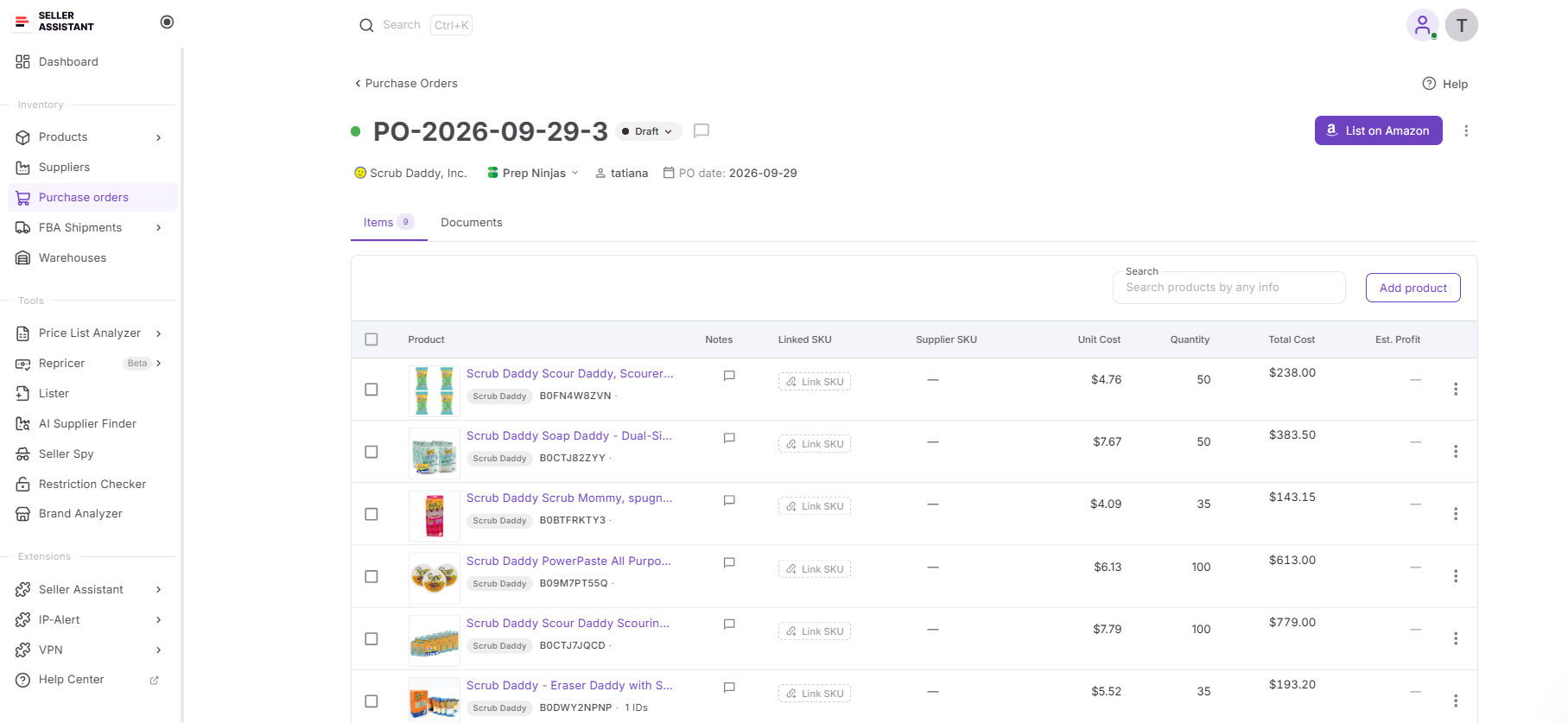Image resolution: width=1568 pixels, height=723 pixels.
Task: Click the Lister tool icon
Action: point(23,394)
